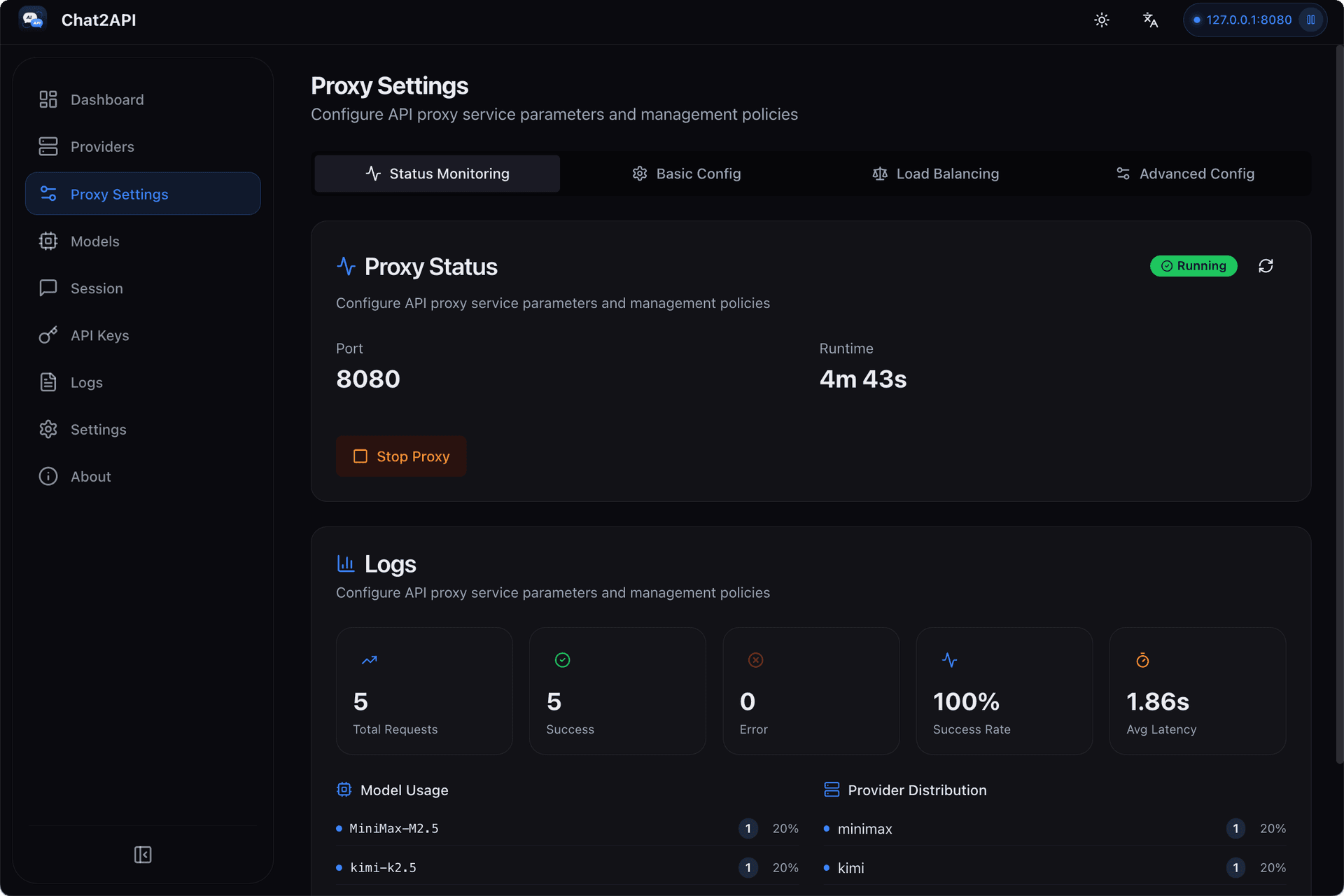Image resolution: width=1344 pixels, height=896 pixels.
Task: Click the 127.0.0.1:8080 address badge
Action: (x=1242, y=20)
